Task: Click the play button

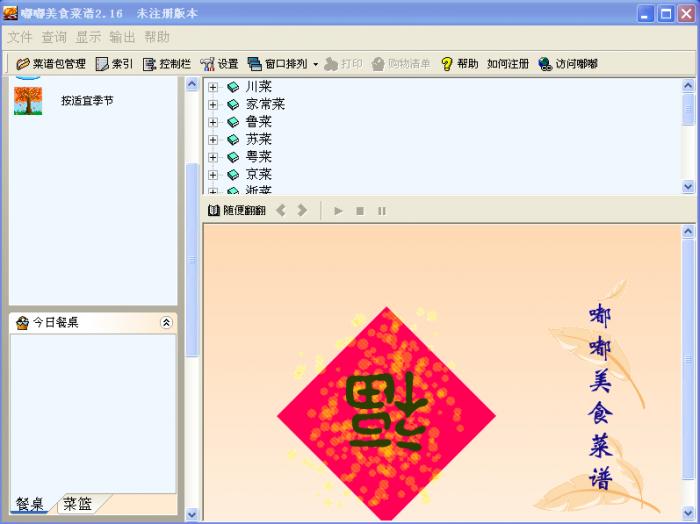Action: tap(338, 211)
